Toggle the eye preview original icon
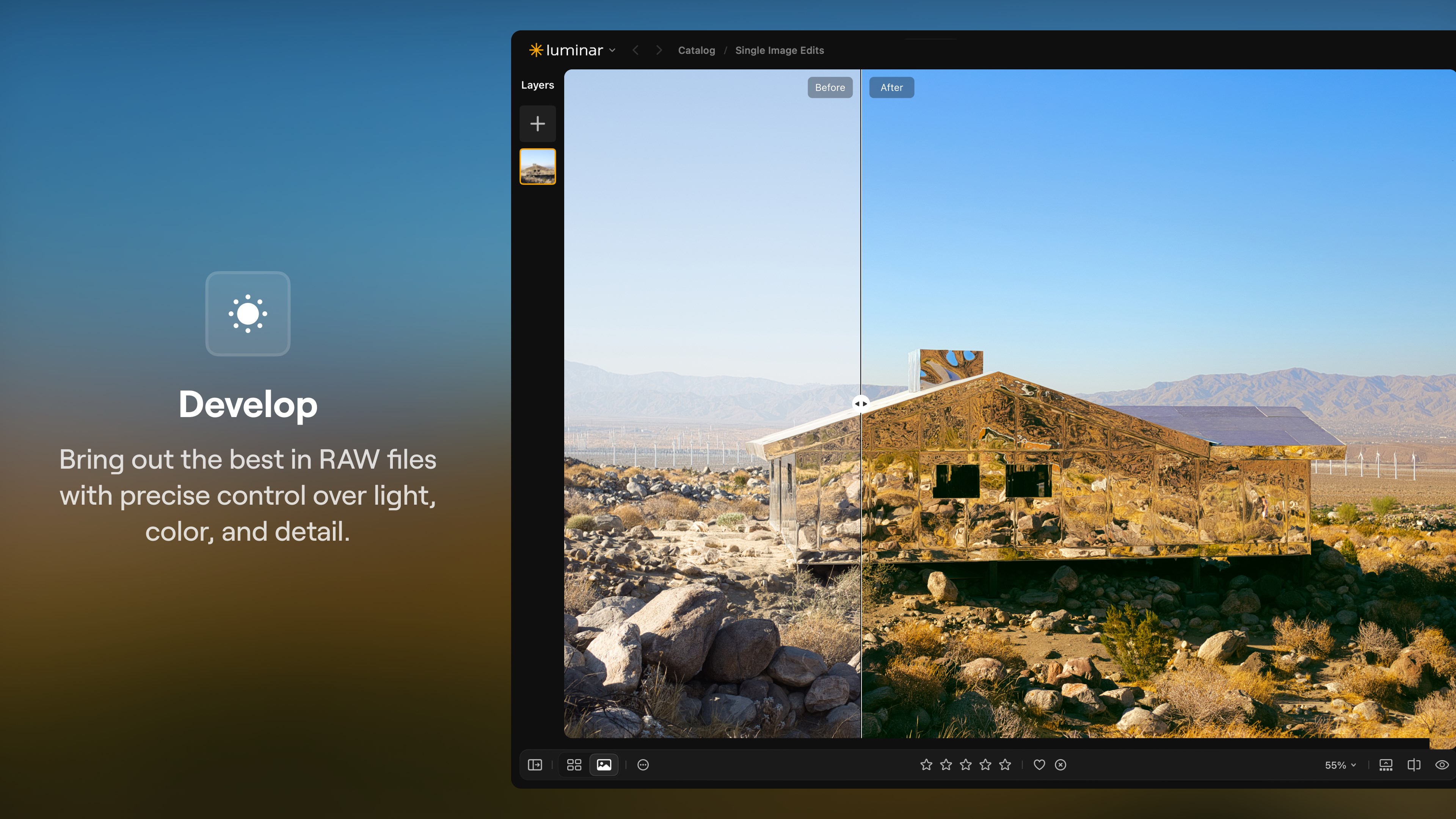Image resolution: width=1456 pixels, height=819 pixels. click(x=1442, y=765)
